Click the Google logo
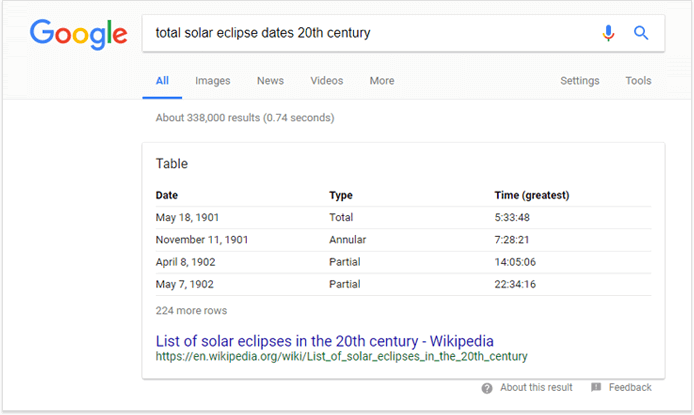This screenshot has width=694, height=415. (x=78, y=34)
